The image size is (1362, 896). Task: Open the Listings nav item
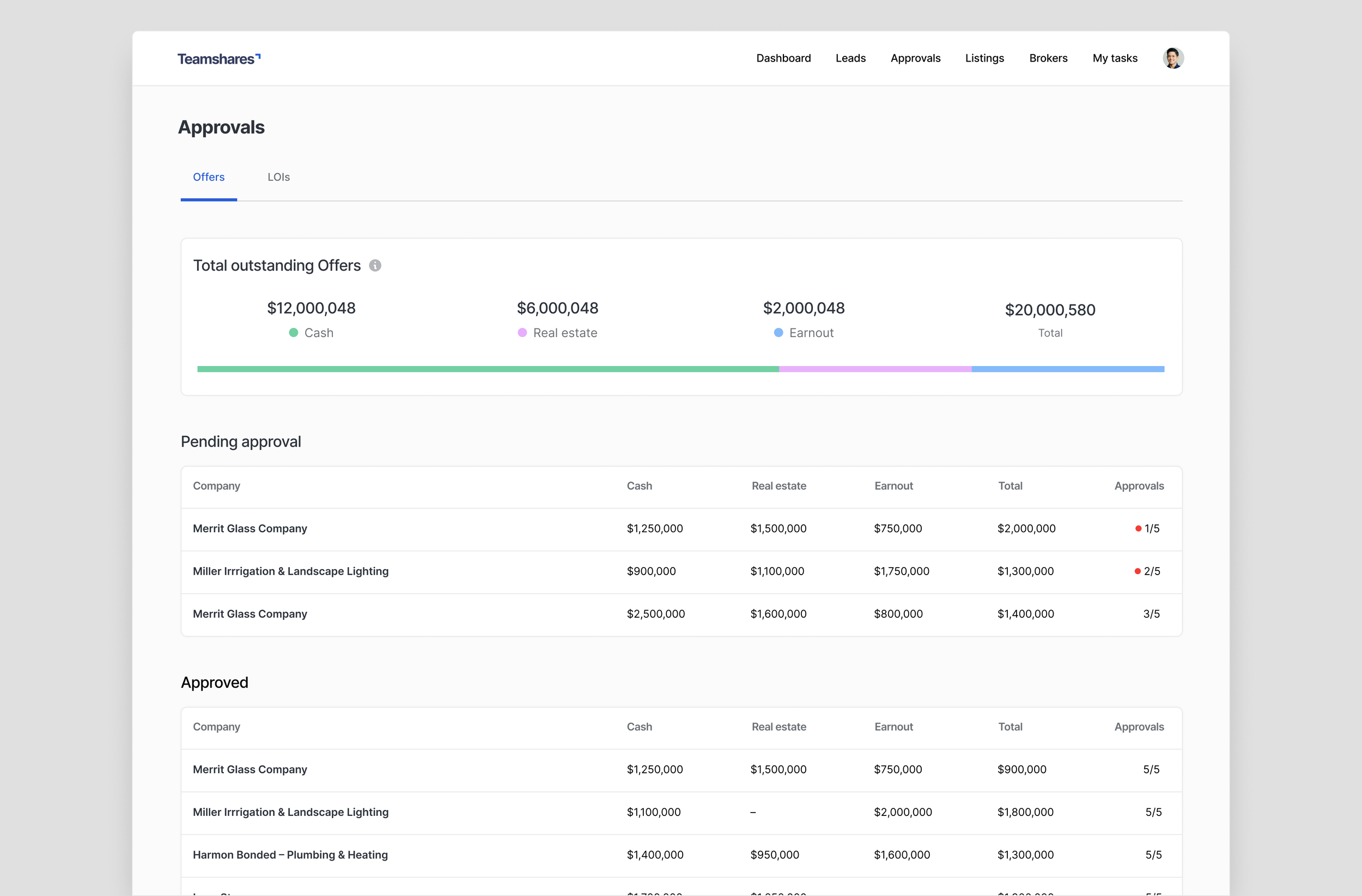(984, 58)
